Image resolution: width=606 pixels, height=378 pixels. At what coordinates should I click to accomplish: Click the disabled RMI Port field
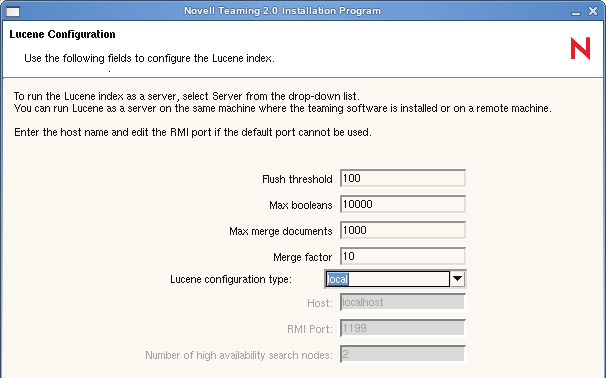click(x=403, y=328)
